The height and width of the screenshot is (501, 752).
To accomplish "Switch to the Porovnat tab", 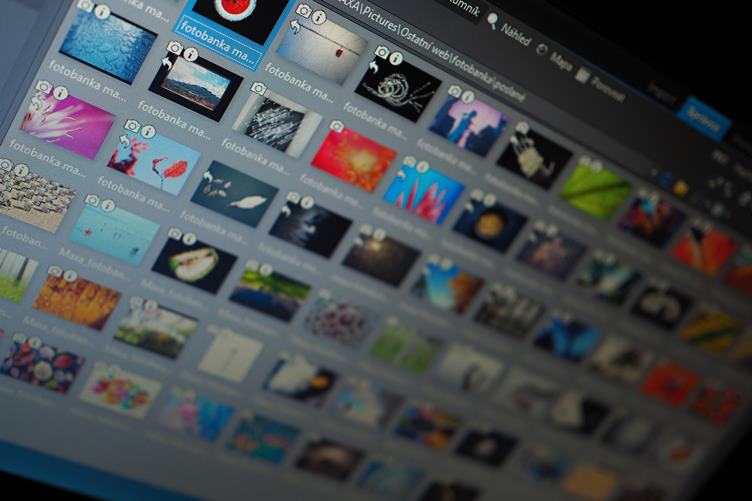I will (x=601, y=85).
